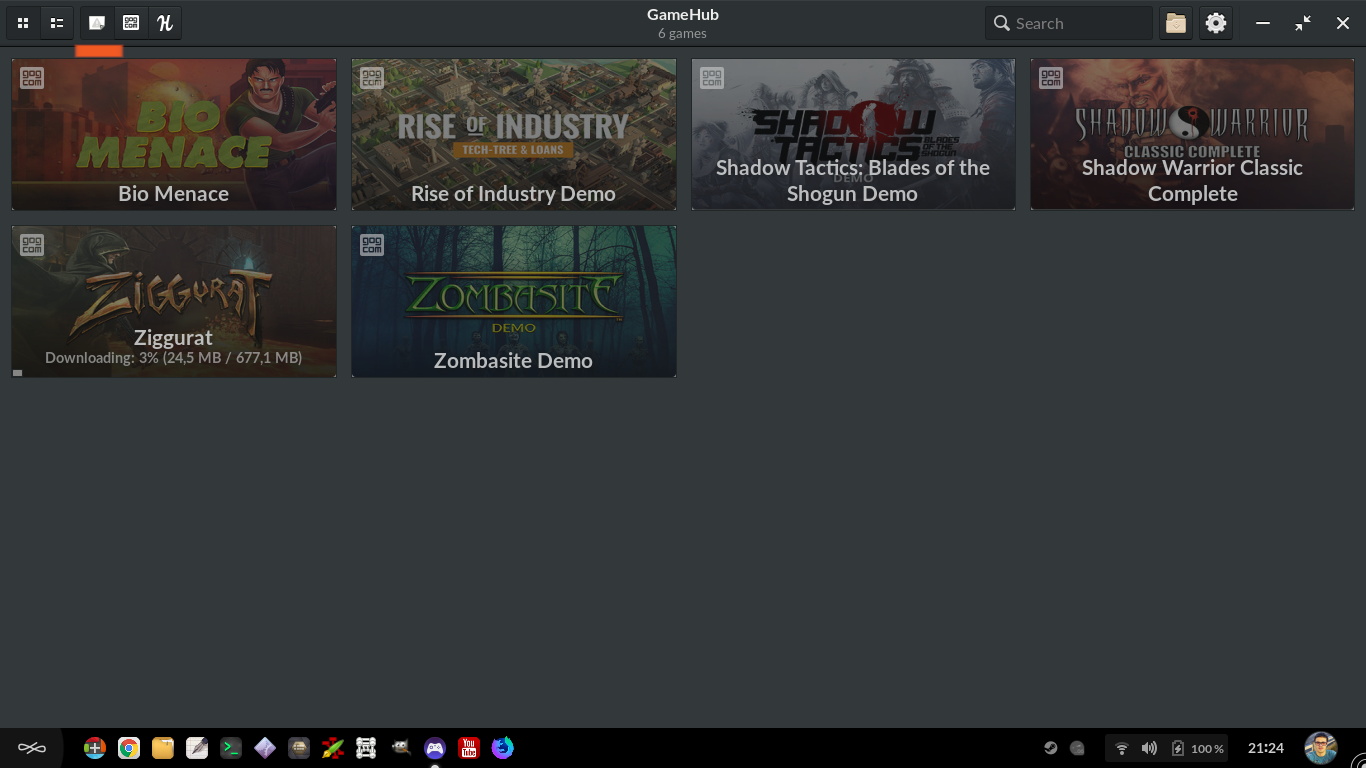
Task: Click GOG badge on Shadow Warrior card
Action: (1051, 78)
